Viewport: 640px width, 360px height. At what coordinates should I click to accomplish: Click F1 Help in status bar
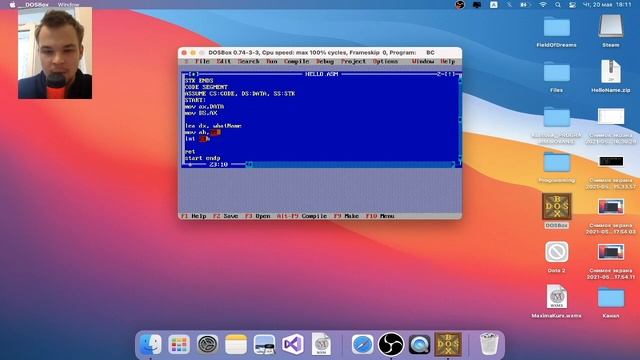(x=193, y=216)
